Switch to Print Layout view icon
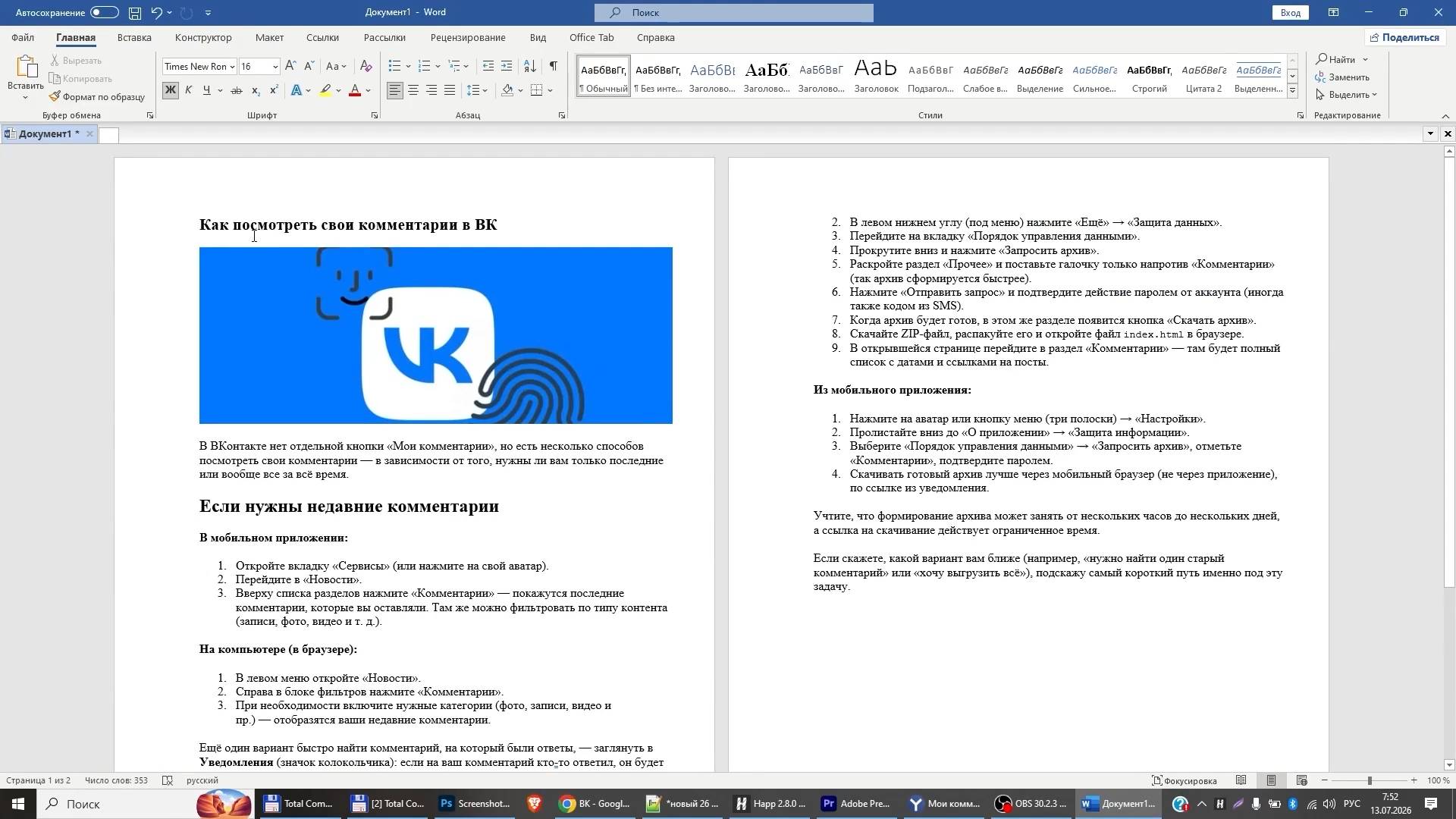 [1272, 780]
